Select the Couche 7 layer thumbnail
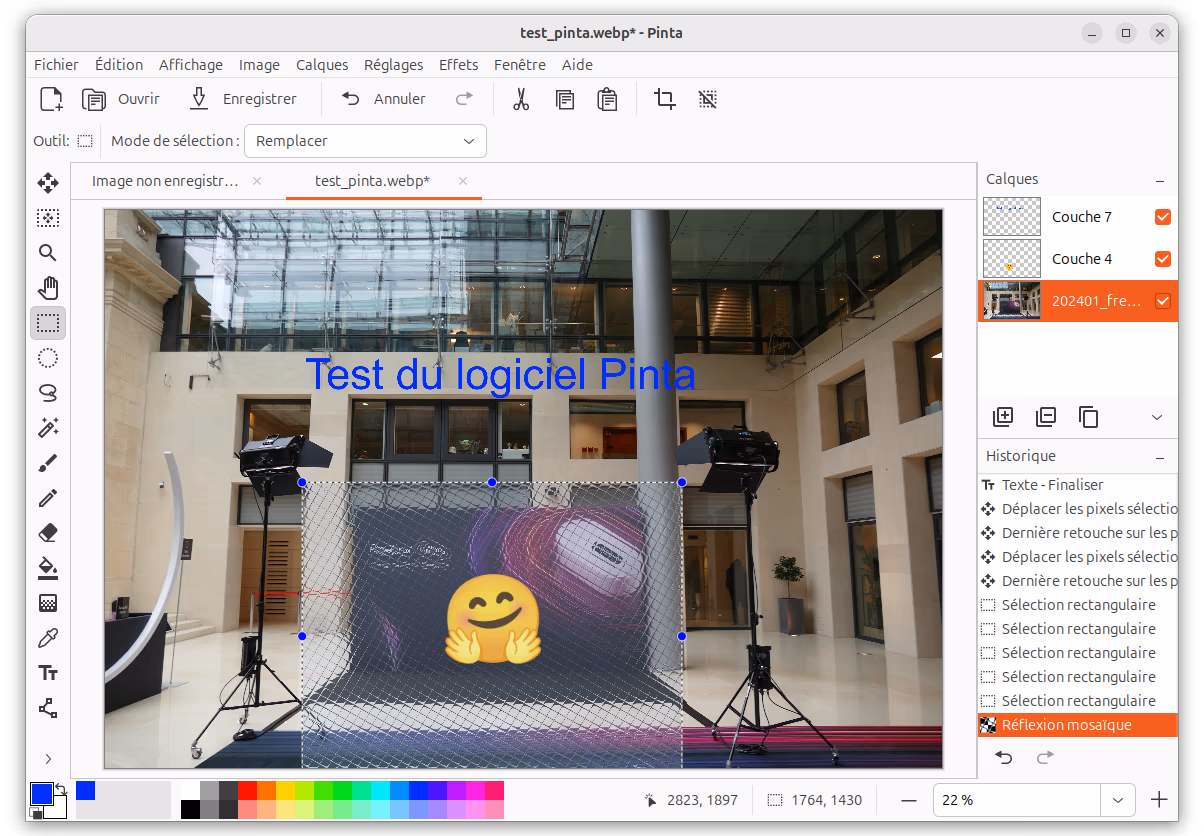1204x836 pixels. 1012,217
